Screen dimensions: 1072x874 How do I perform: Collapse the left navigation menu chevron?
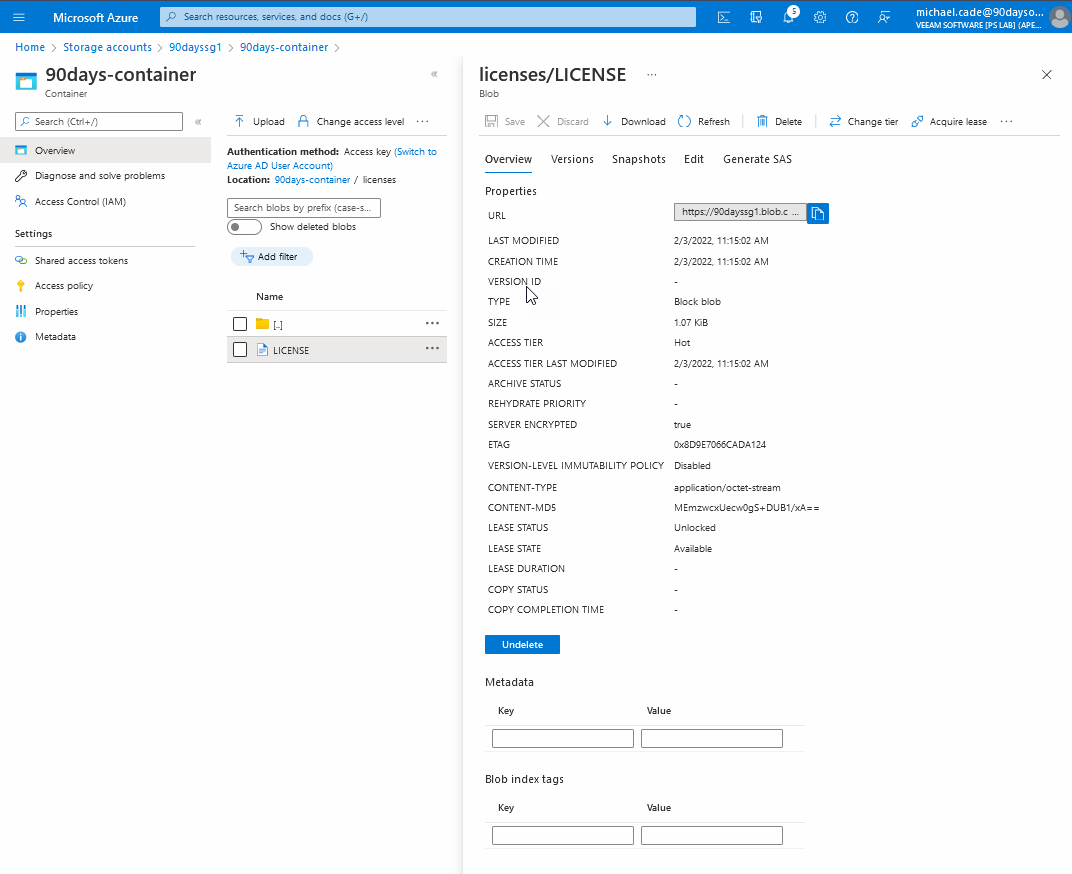click(198, 122)
